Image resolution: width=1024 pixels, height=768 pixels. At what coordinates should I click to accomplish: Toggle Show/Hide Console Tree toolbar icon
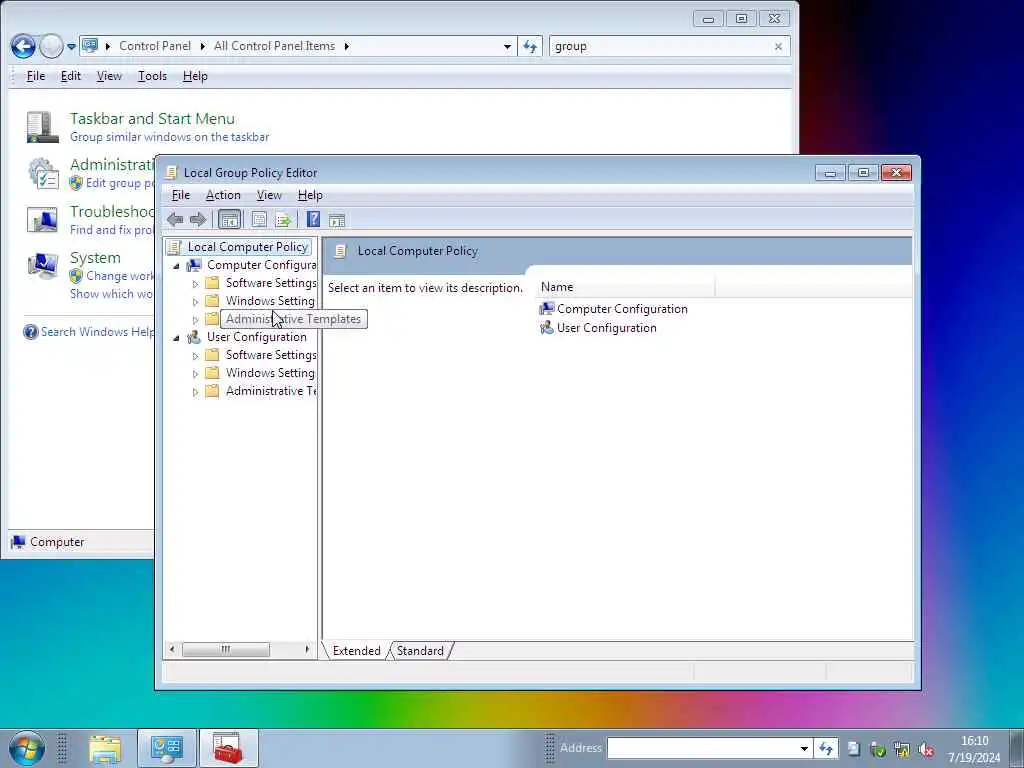pos(229,219)
